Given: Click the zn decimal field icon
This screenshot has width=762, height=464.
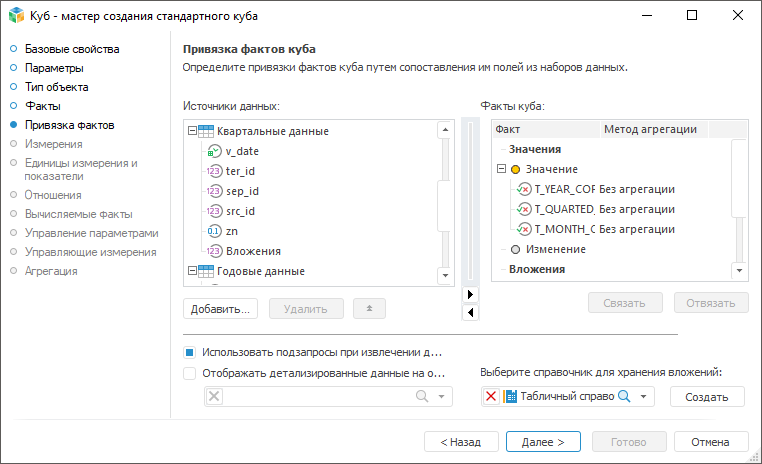Looking at the screenshot, I should (213, 231).
